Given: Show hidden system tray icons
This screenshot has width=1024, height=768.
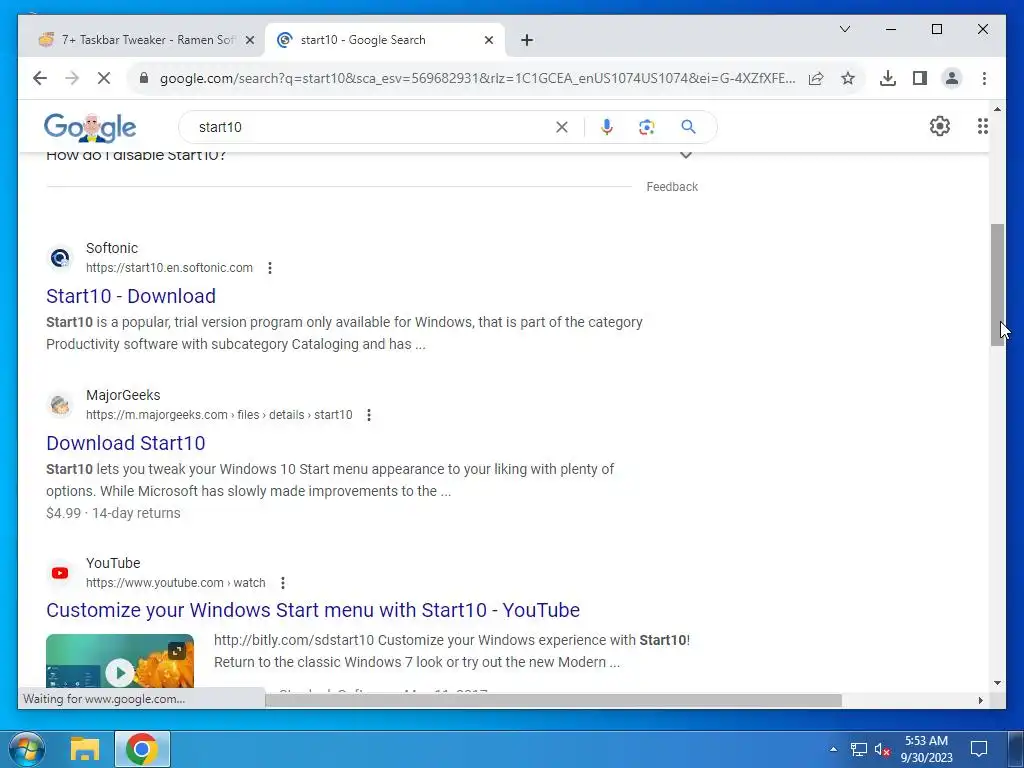Looking at the screenshot, I should (x=833, y=749).
